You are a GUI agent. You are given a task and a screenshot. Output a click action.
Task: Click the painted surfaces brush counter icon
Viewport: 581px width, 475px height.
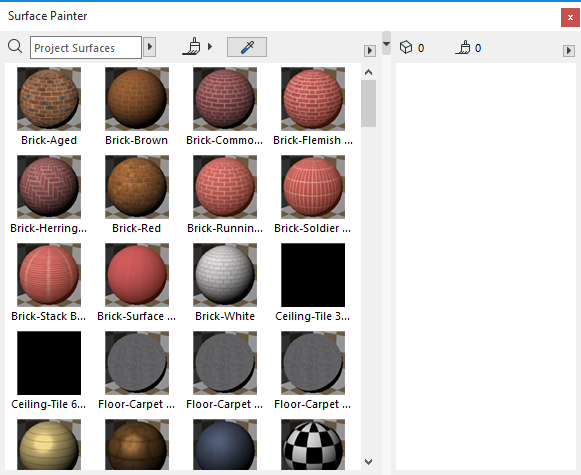(463, 47)
